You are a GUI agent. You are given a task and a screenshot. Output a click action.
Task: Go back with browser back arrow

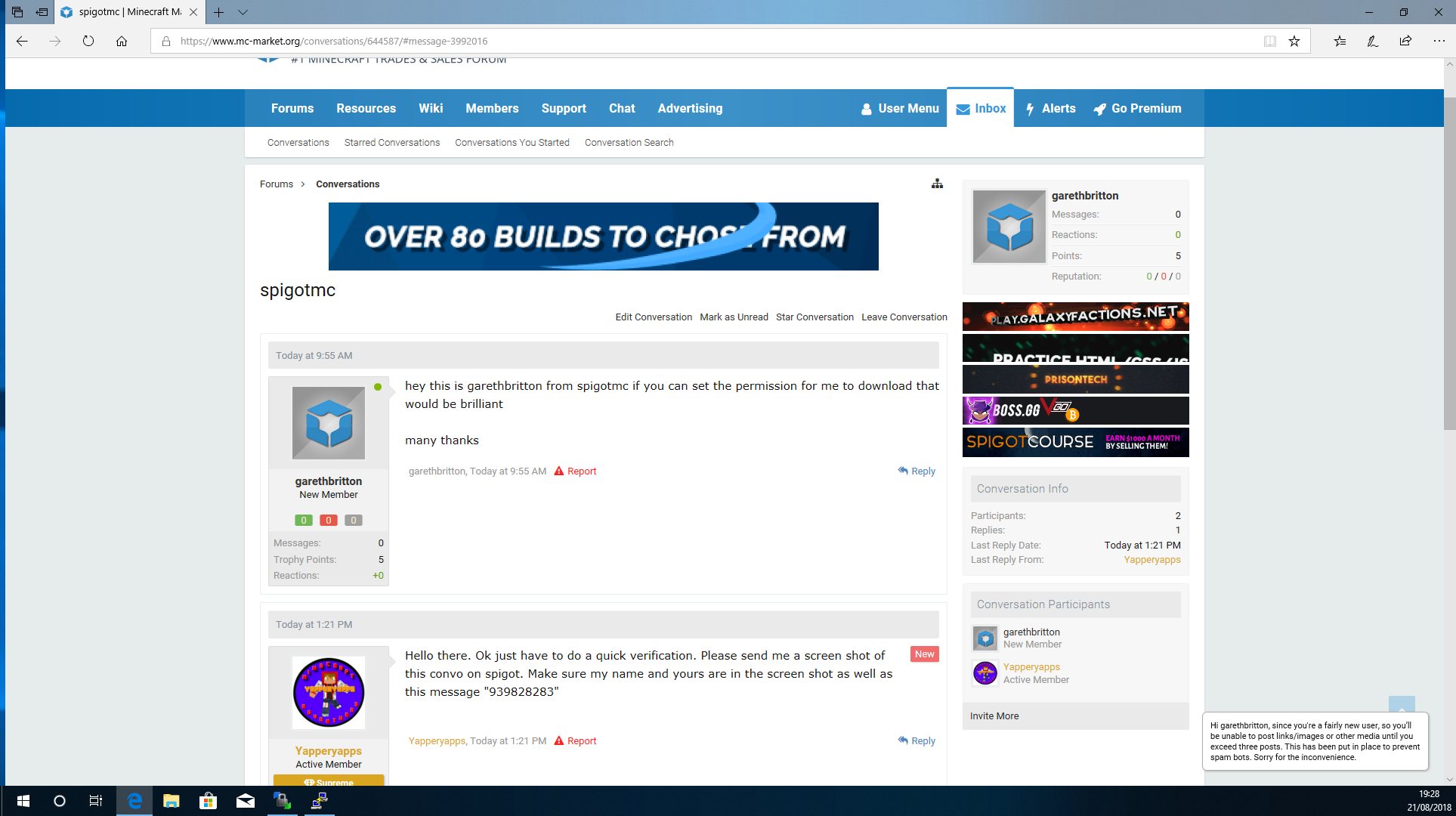[22, 41]
